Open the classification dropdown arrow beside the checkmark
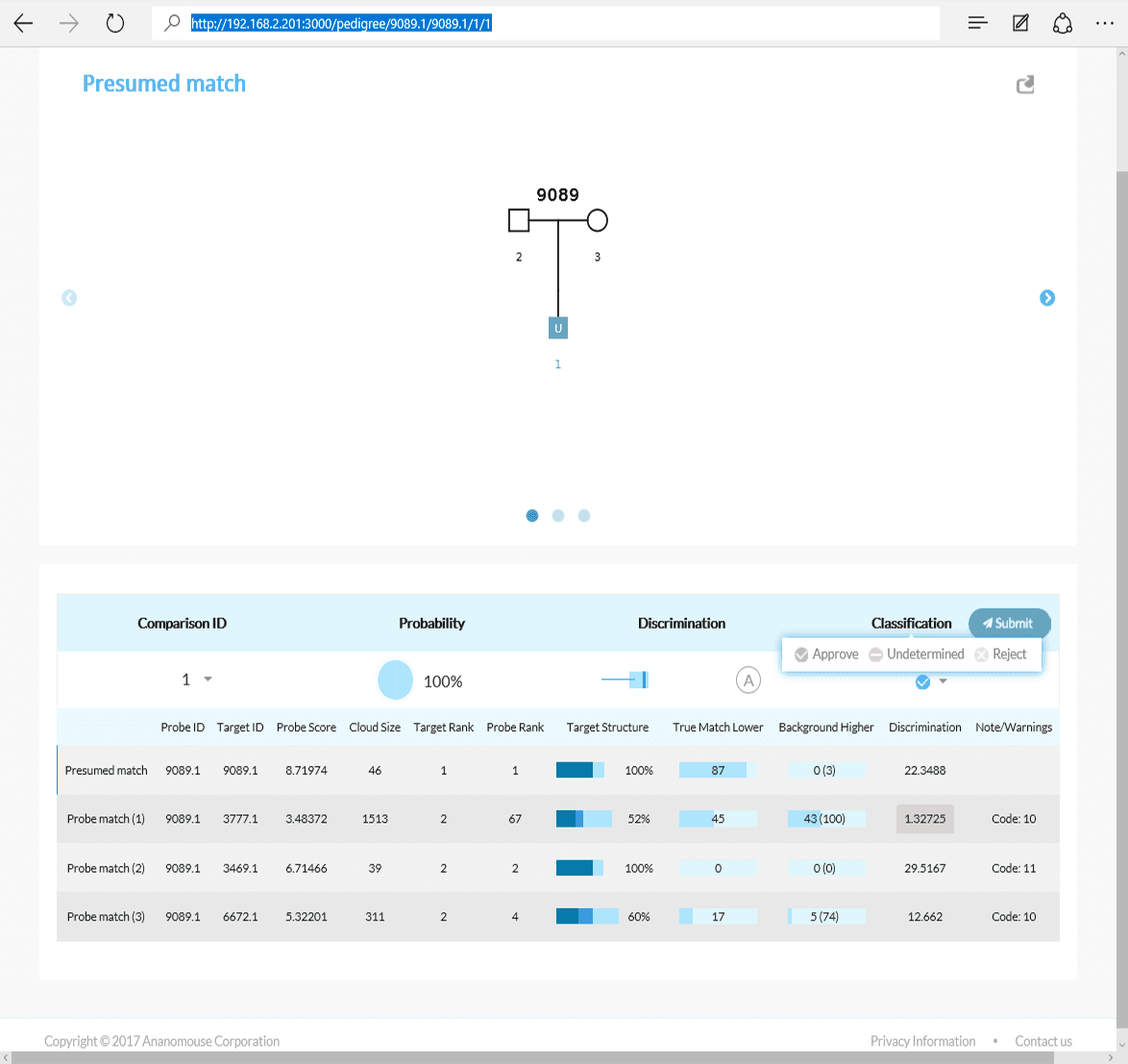1128x1064 pixels. tap(944, 681)
